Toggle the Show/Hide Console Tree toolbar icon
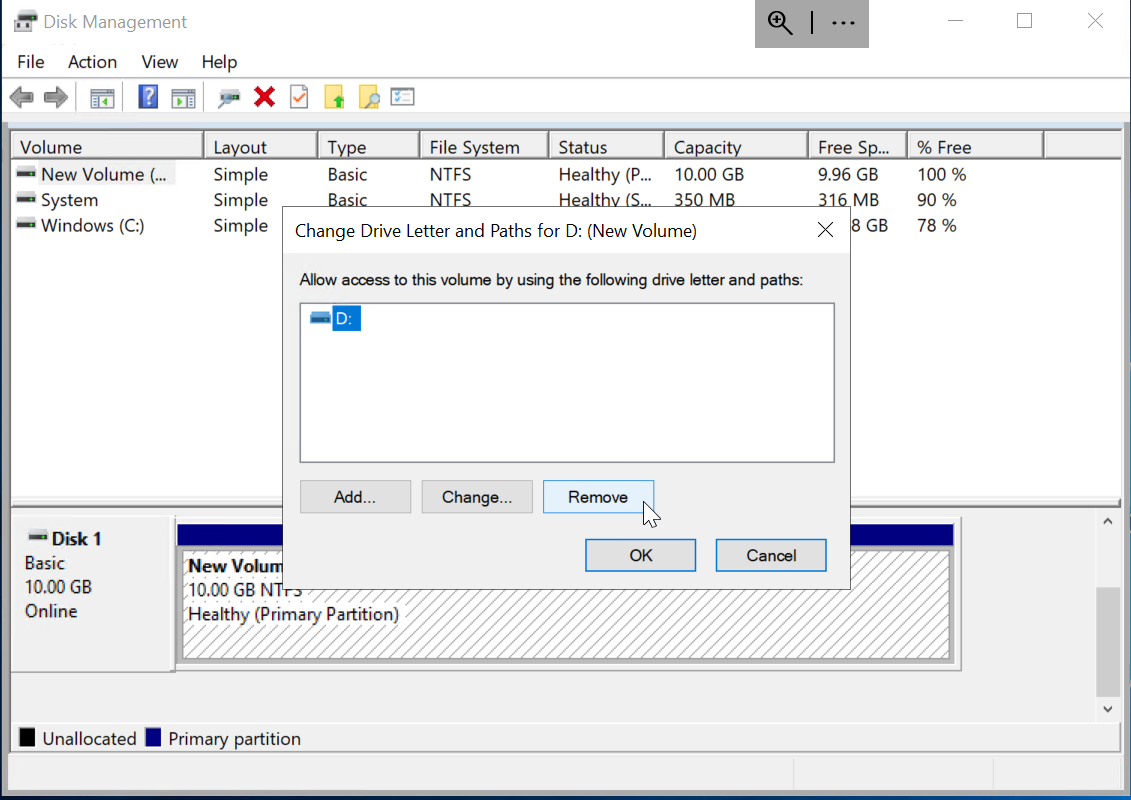 point(101,97)
